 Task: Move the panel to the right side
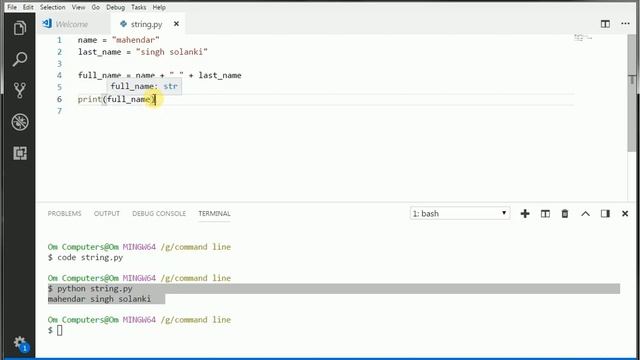[x=605, y=213]
